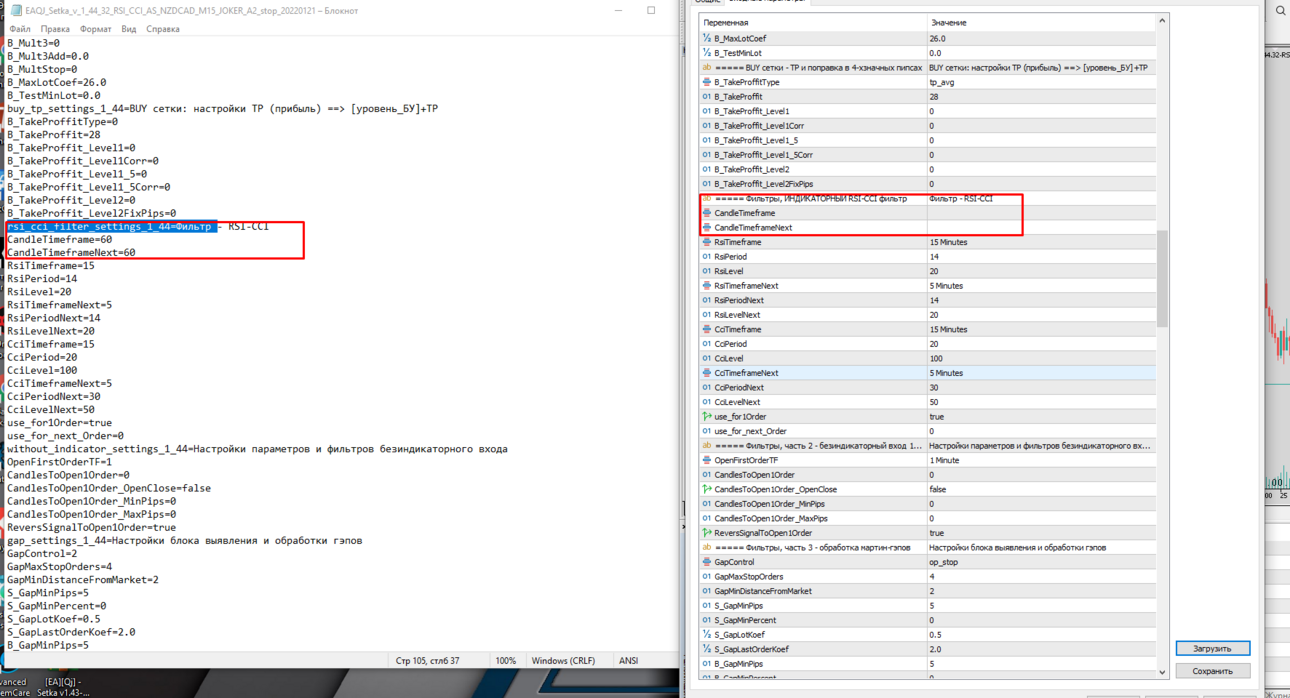Click the enum icon next to RsiTimeframe
1290x698 pixels.
point(707,242)
